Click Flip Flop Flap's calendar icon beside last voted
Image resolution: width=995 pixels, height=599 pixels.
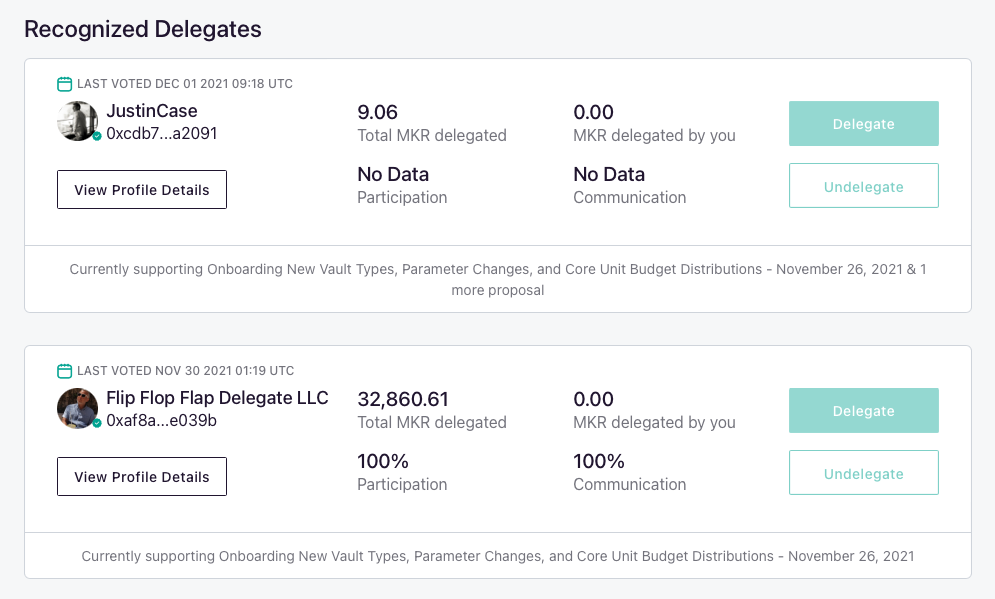coord(64,371)
